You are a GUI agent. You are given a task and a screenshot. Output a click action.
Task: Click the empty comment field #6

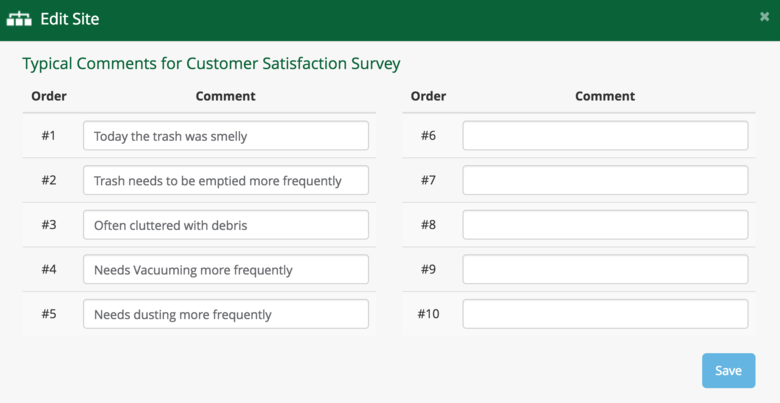pos(605,136)
